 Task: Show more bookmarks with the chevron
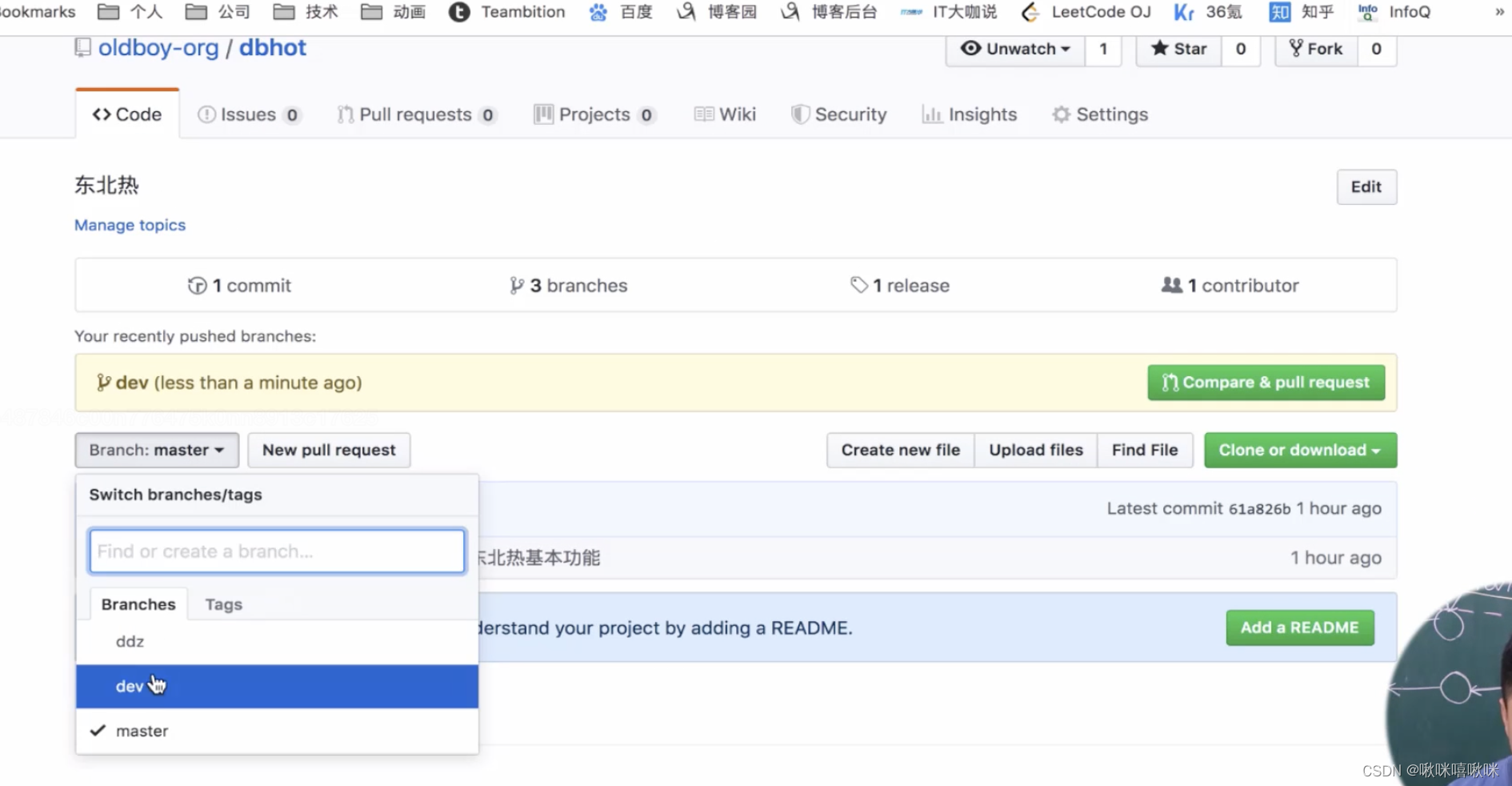tap(1499, 12)
